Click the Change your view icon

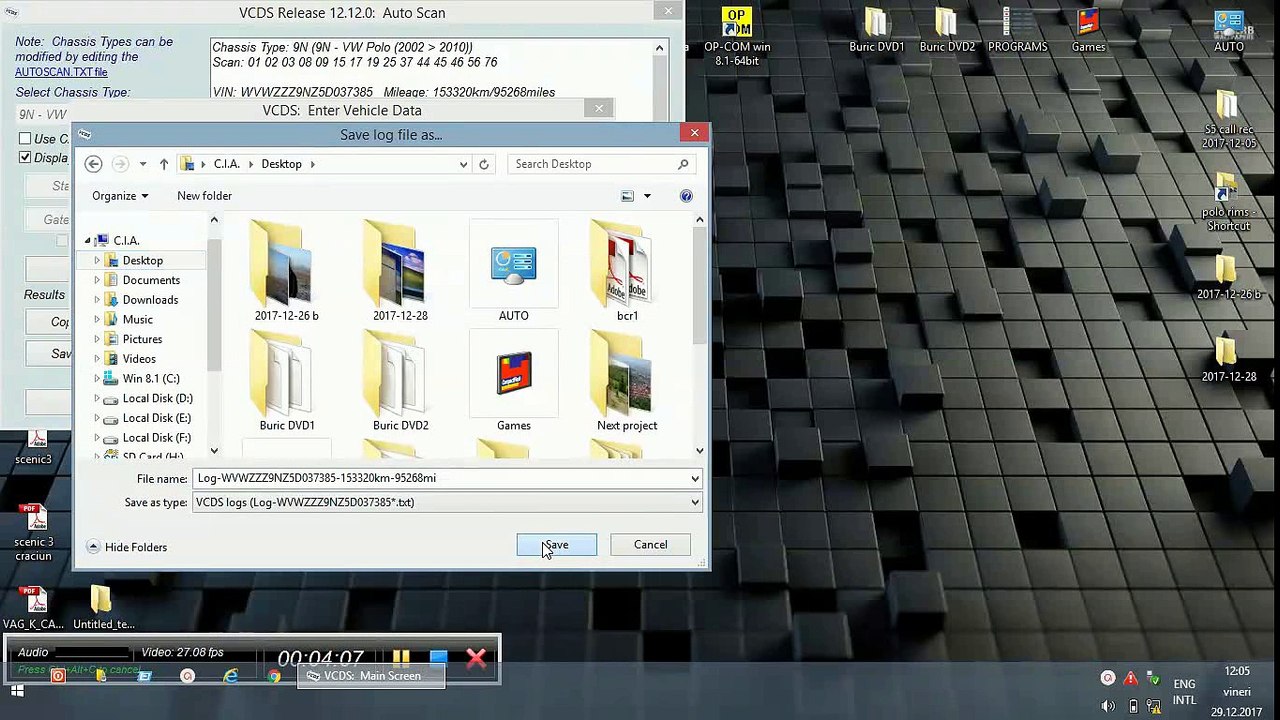pyautogui.click(x=627, y=196)
